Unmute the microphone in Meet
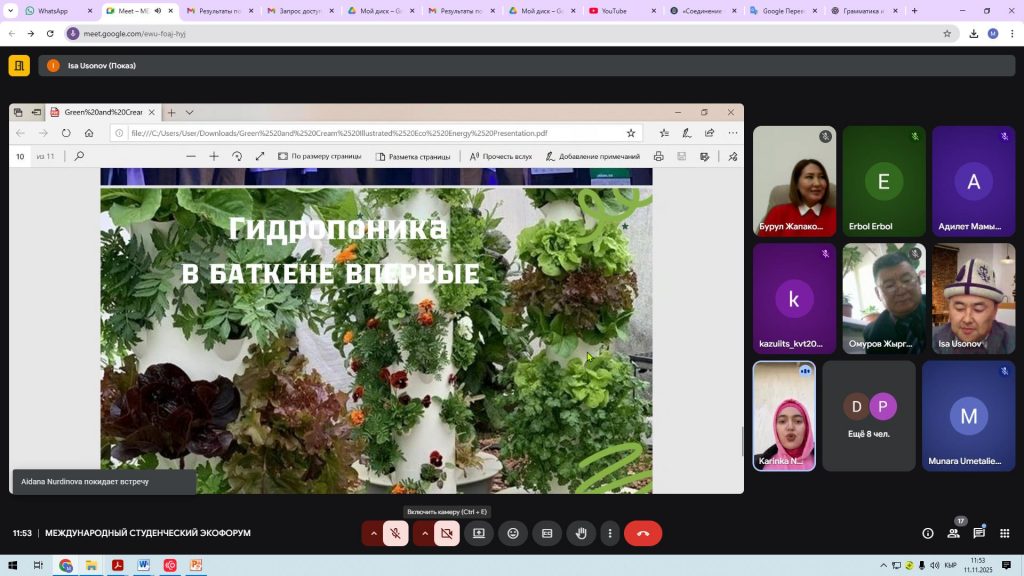The width and height of the screenshot is (1024, 576). tap(396, 534)
